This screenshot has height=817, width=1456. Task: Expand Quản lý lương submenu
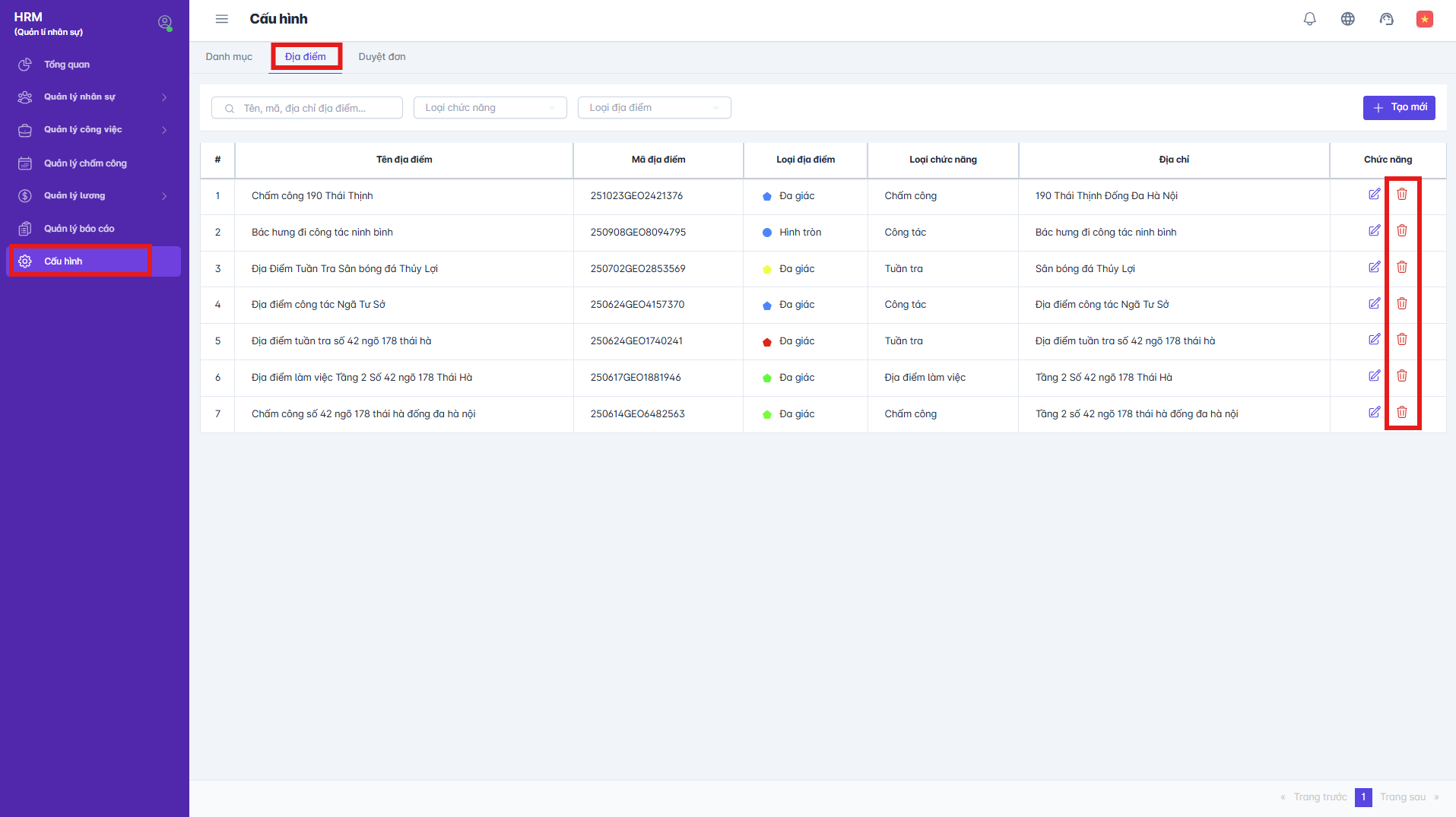[94, 196]
